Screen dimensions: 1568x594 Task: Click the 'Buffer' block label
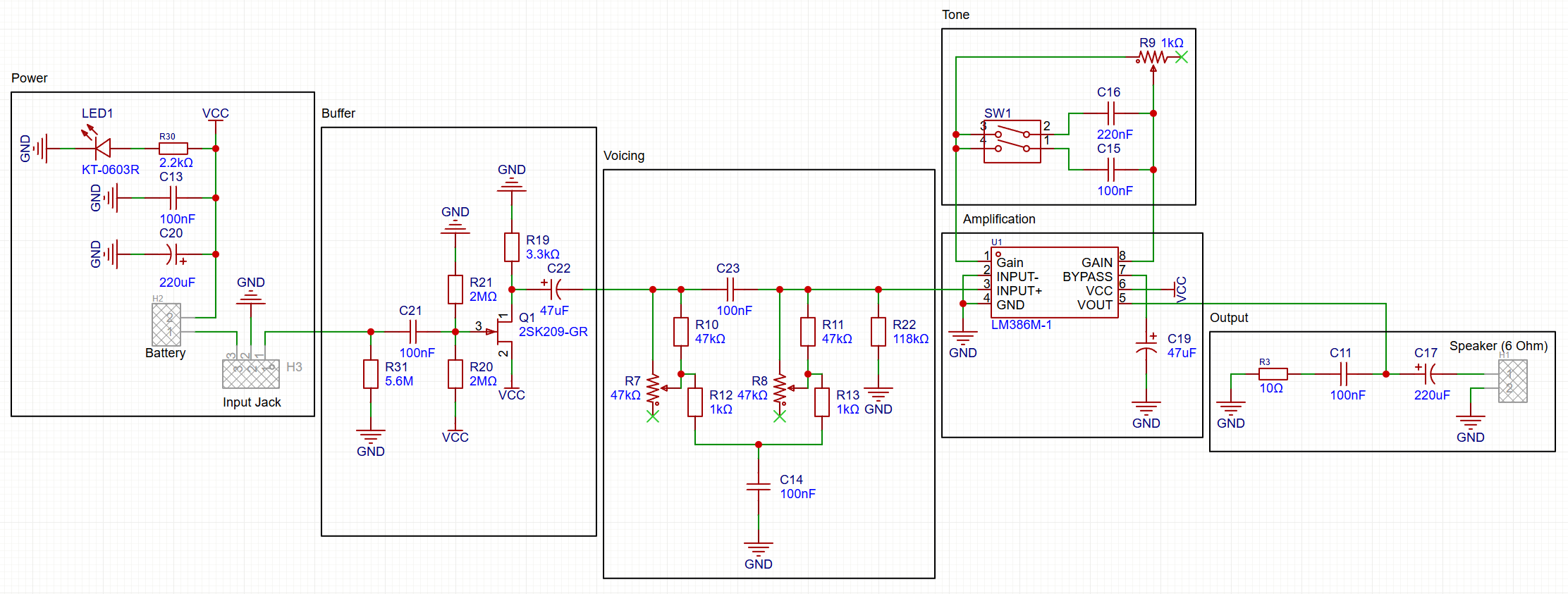coord(338,113)
